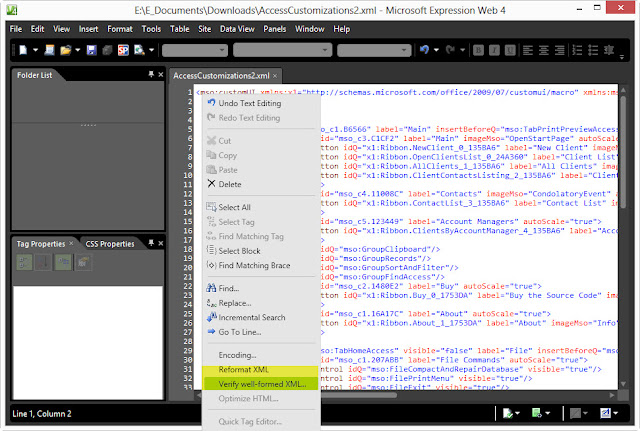Click the status bar compatibility check icon
640x431 pixels.
coord(508,413)
